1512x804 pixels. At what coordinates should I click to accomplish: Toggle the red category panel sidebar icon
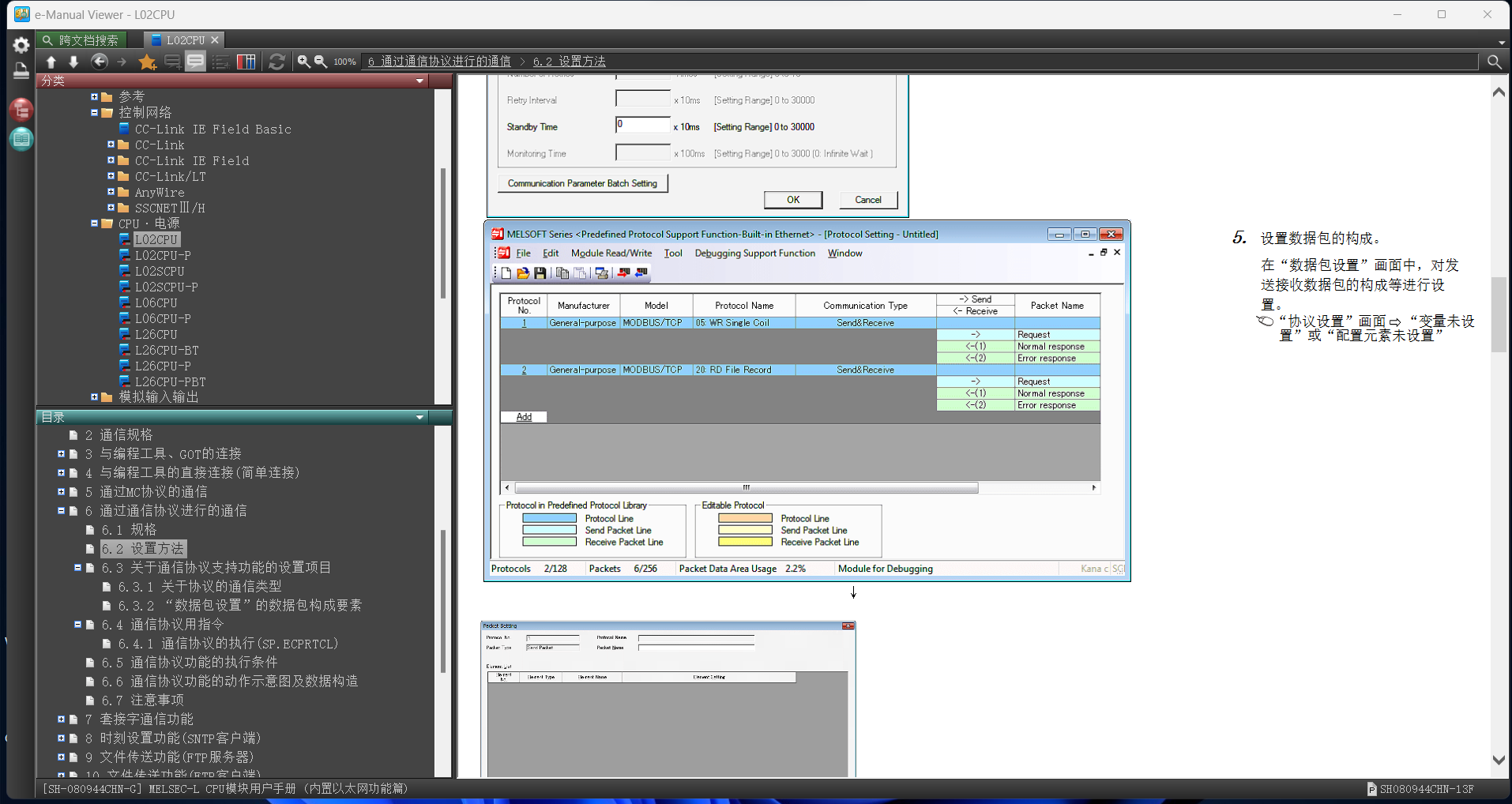tap(21, 110)
